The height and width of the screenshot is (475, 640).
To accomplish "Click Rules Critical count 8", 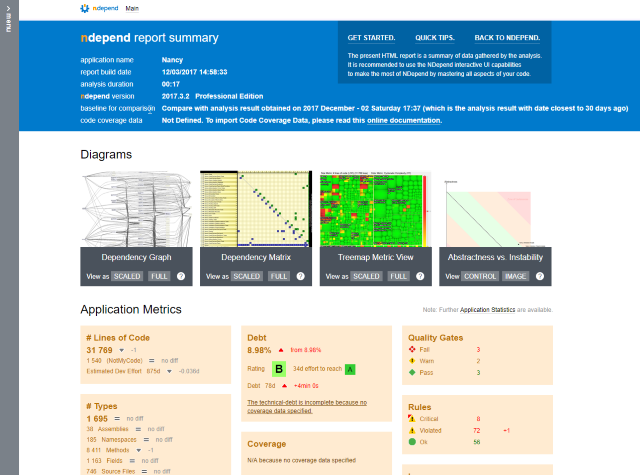I will pyautogui.click(x=478, y=419).
